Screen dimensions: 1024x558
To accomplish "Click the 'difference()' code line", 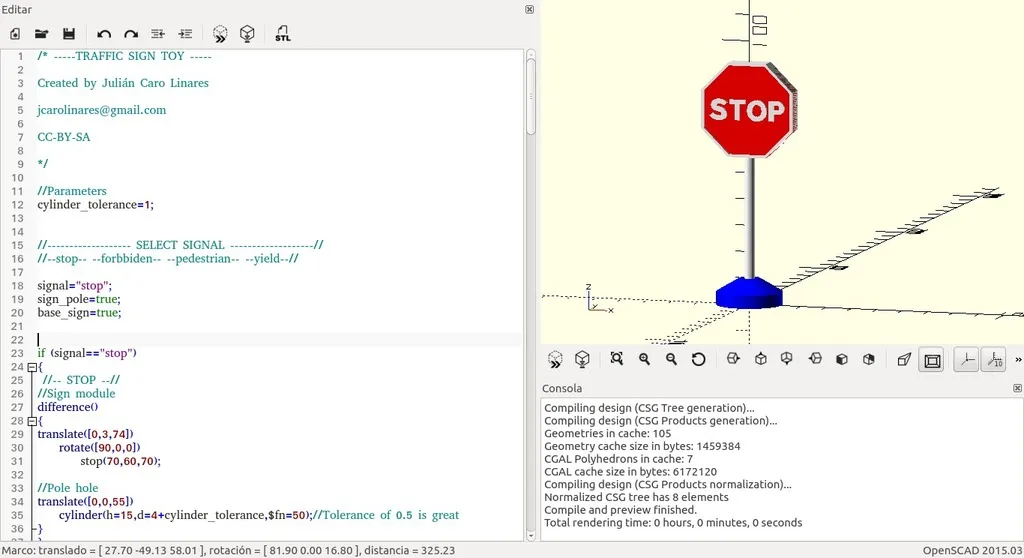I will point(68,407).
